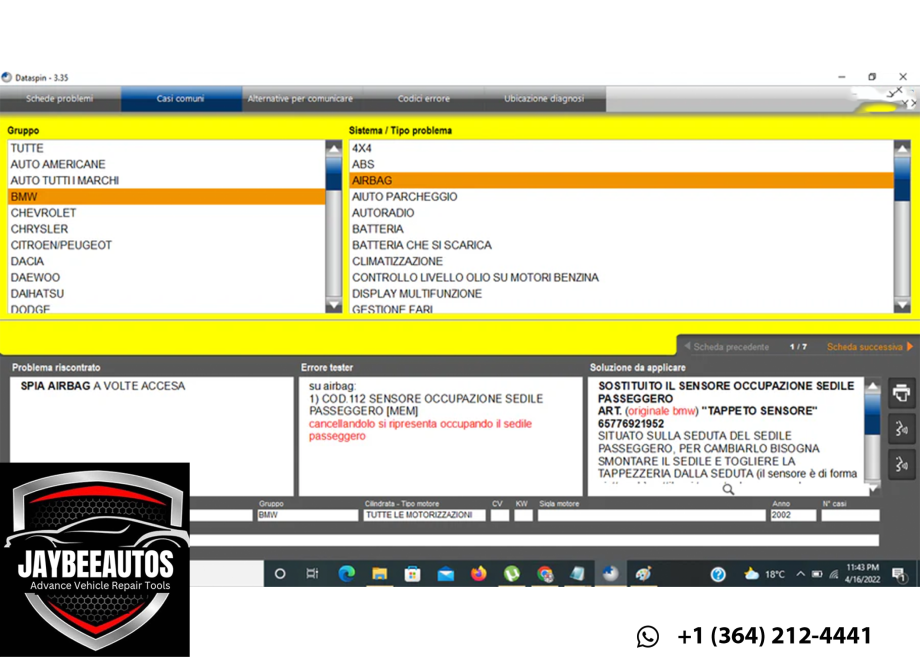Go to Scheda successiva

click(870, 347)
